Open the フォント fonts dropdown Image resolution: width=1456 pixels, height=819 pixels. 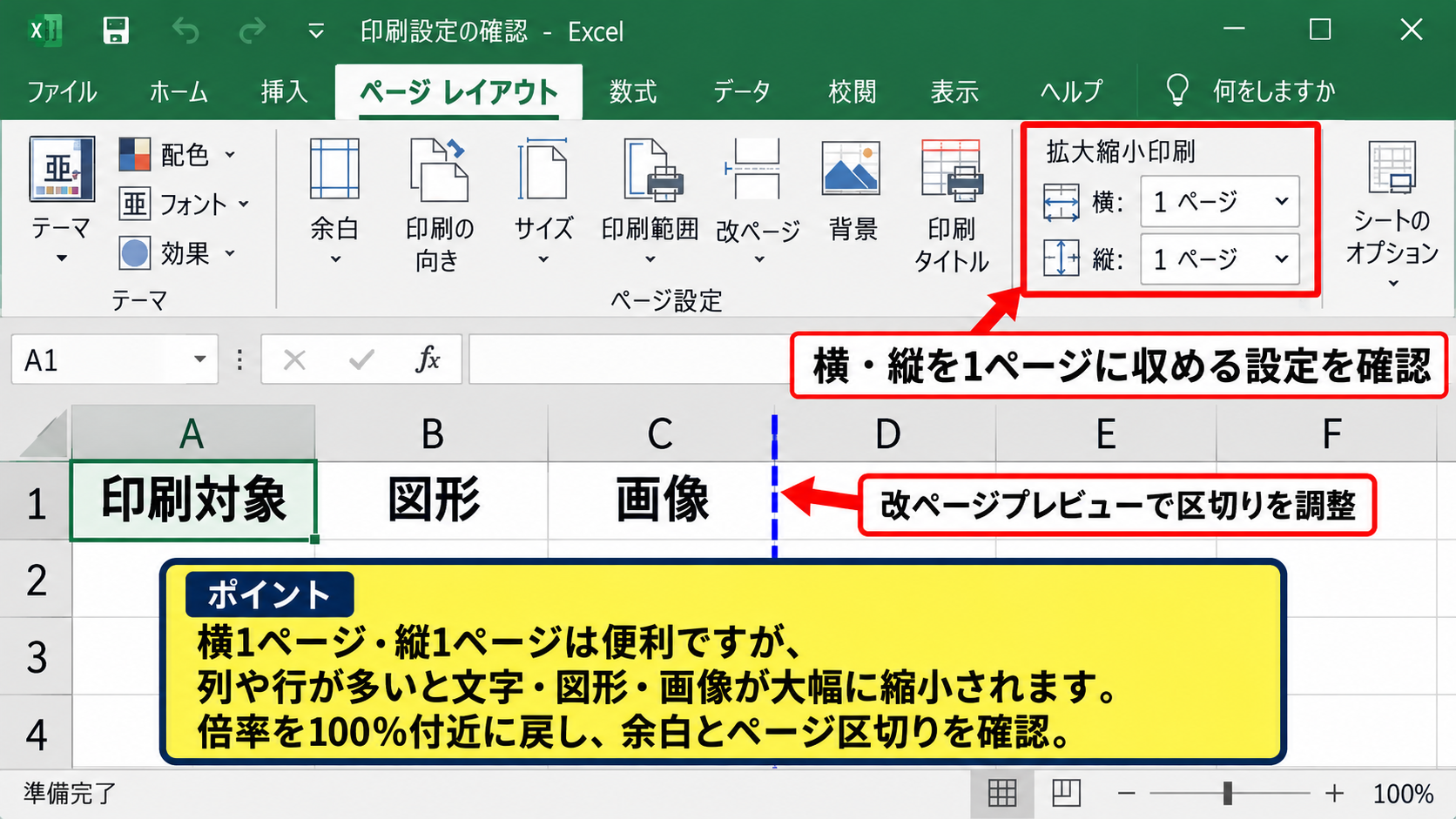point(185,205)
